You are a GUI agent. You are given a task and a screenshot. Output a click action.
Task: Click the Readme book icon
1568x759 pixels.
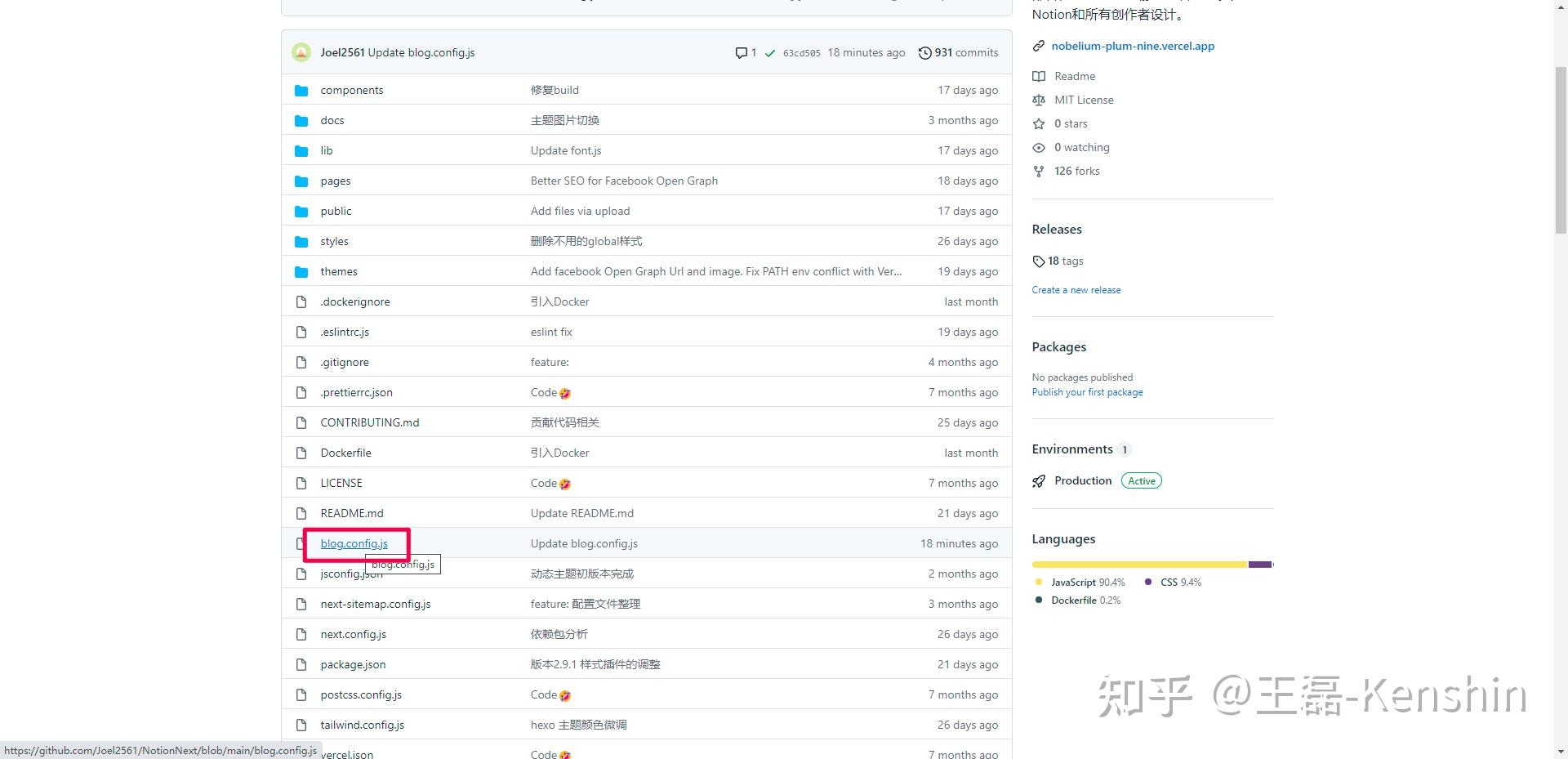tap(1039, 76)
